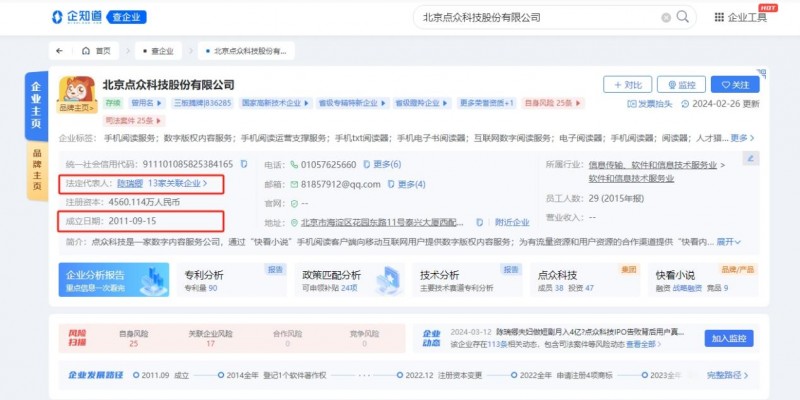Expand the 司法案件 25条 tag

point(134,121)
